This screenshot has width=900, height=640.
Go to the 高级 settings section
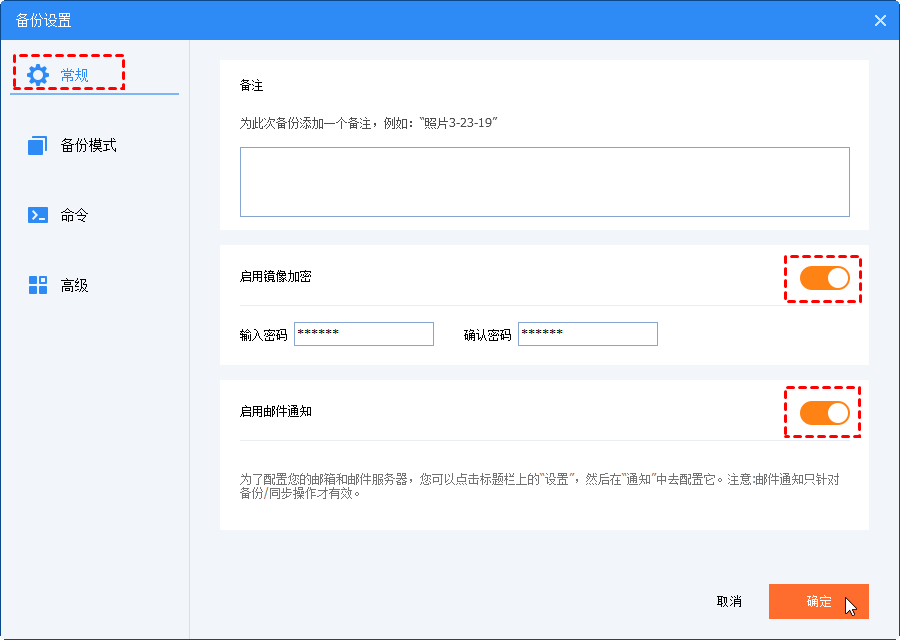[75, 285]
